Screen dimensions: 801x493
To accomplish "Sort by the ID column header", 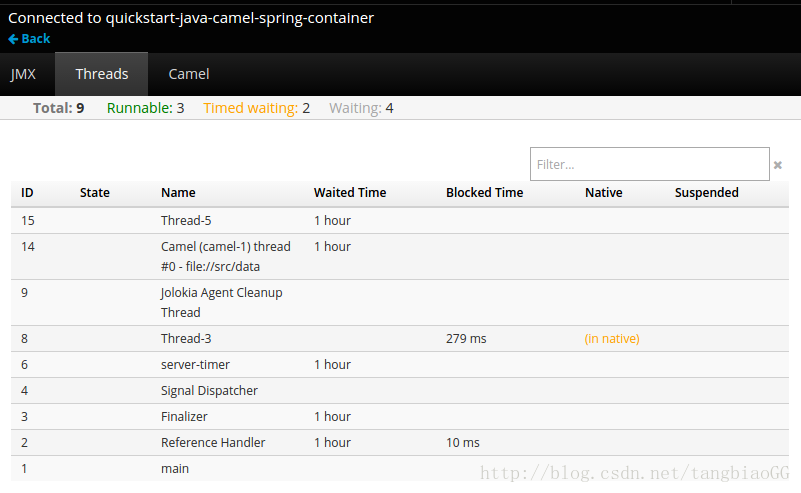I will [x=27, y=193].
